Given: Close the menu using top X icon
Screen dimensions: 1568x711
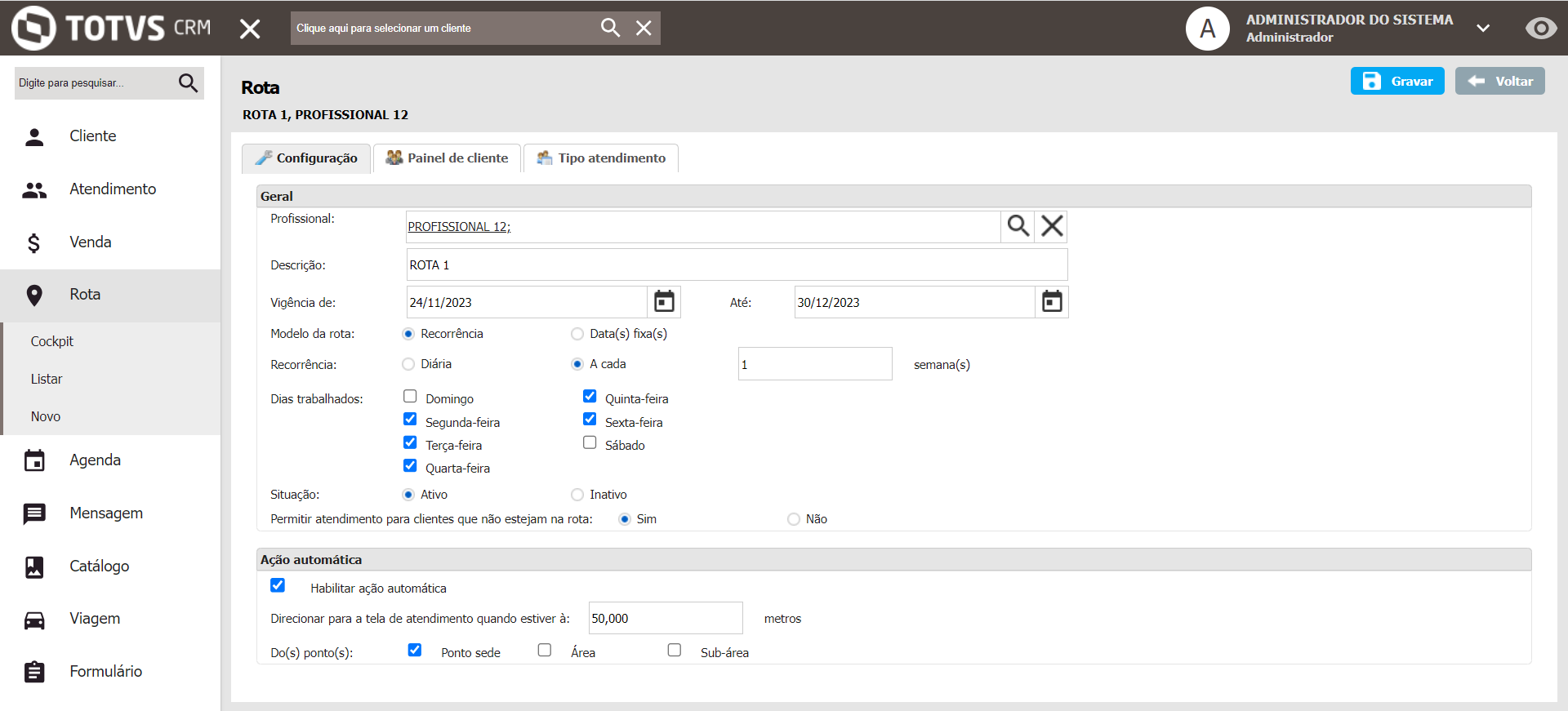Looking at the screenshot, I should [250, 29].
